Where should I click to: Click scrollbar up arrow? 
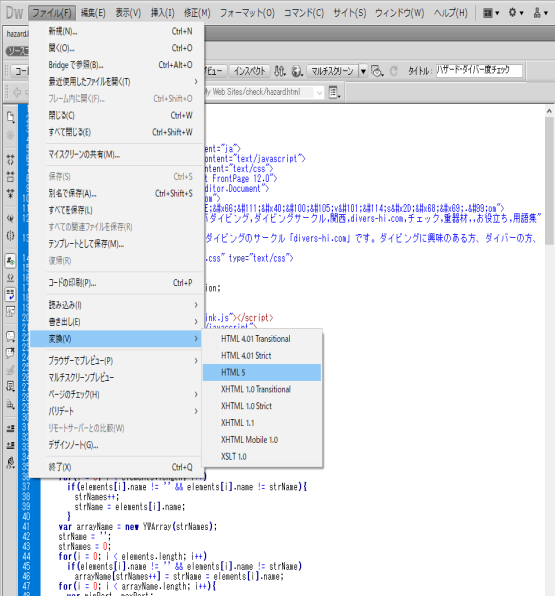(549, 111)
